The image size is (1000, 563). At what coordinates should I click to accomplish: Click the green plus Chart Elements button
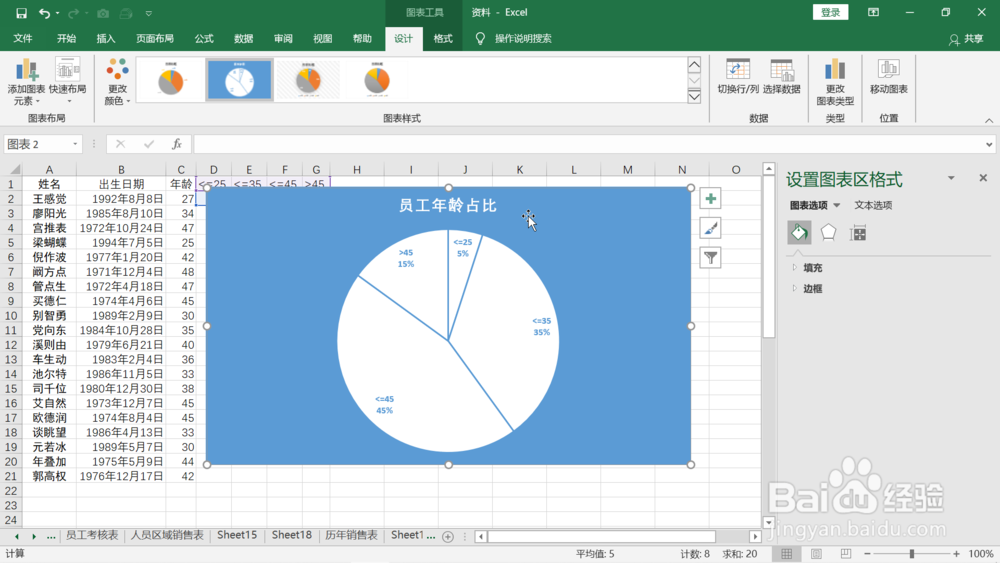[710, 199]
